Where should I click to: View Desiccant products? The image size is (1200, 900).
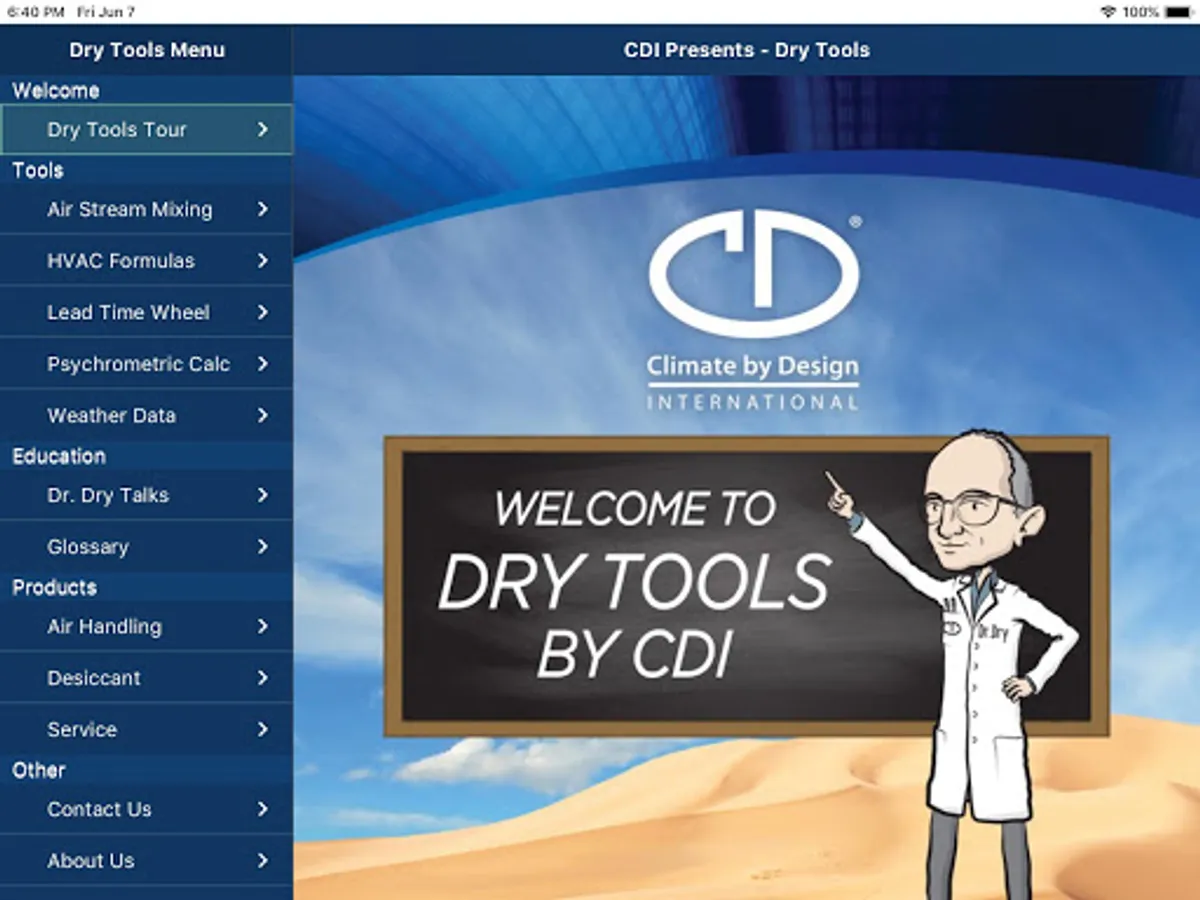click(x=146, y=678)
